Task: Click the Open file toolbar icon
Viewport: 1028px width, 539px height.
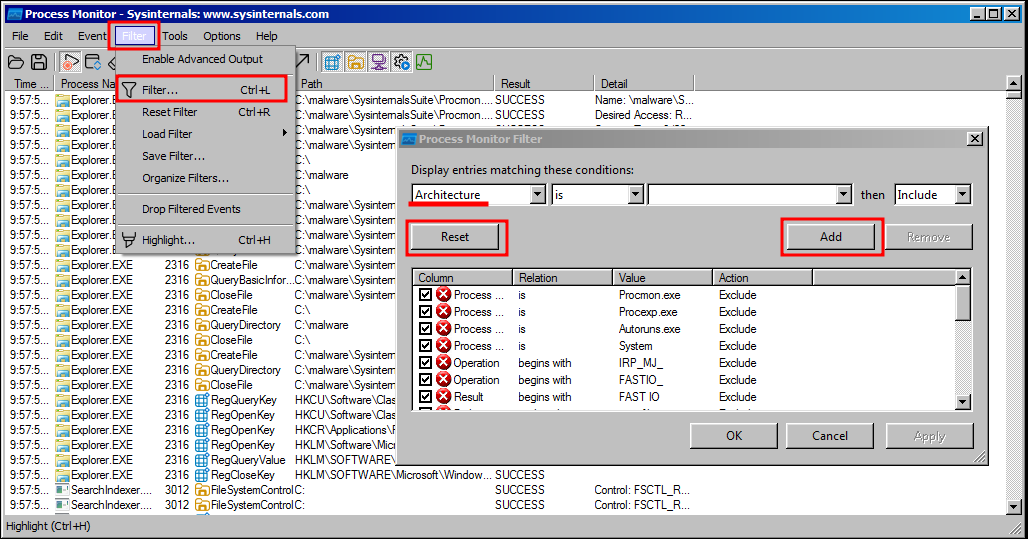Action: click(x=16, y=62)
